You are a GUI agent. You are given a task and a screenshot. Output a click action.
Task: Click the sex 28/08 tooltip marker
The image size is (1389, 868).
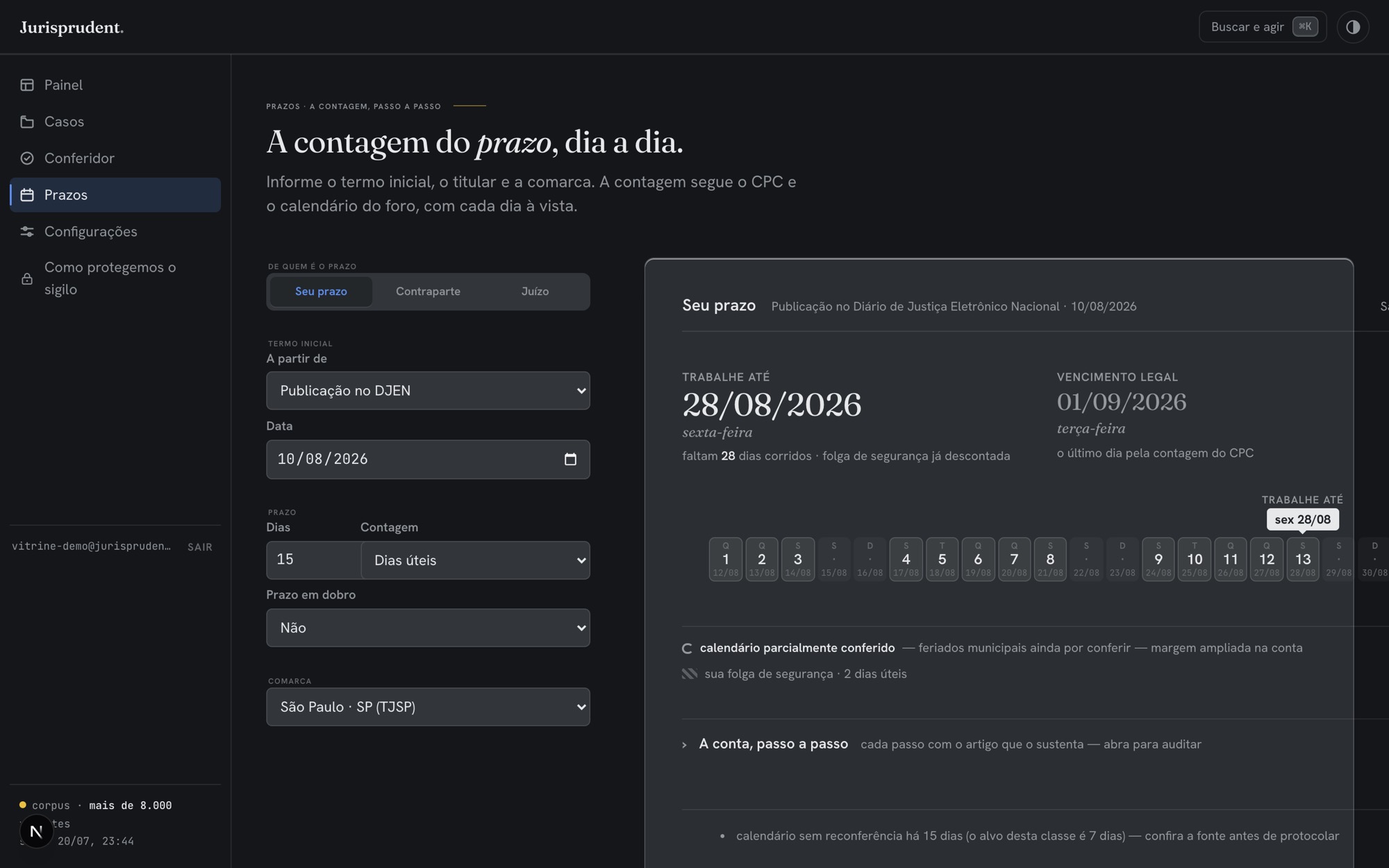click(x=1303, y=519)
